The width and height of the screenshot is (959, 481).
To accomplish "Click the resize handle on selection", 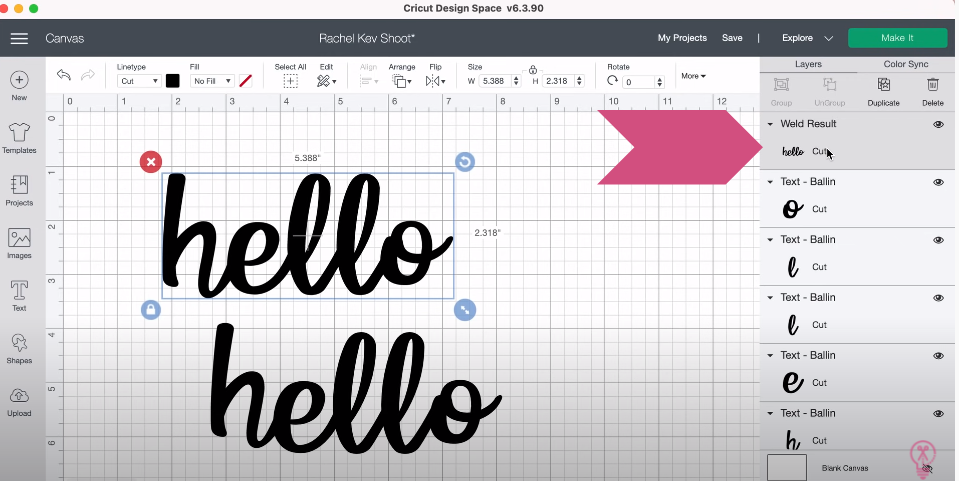I will pyautogui.click(x=465, y=310).
